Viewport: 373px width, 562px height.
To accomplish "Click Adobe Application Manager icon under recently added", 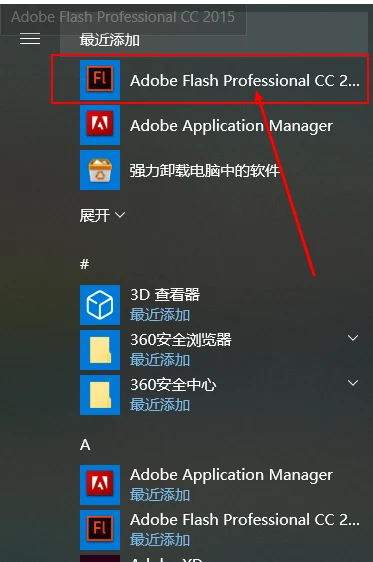I will coord(100,125).
